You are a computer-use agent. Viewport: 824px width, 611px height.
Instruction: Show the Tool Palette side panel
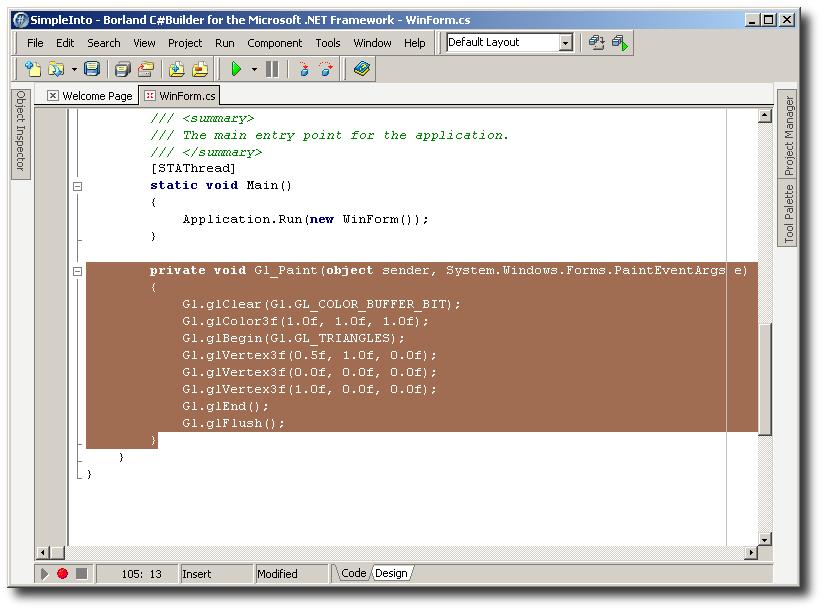tap(788, 213)
